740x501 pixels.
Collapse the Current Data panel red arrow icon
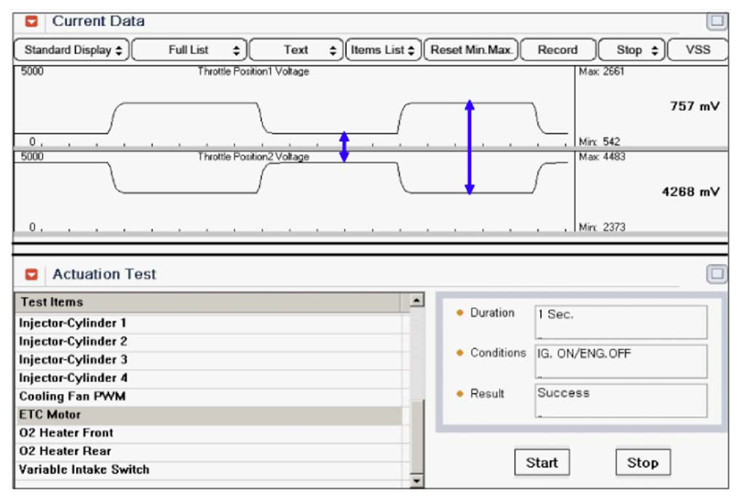click(32, 21)
